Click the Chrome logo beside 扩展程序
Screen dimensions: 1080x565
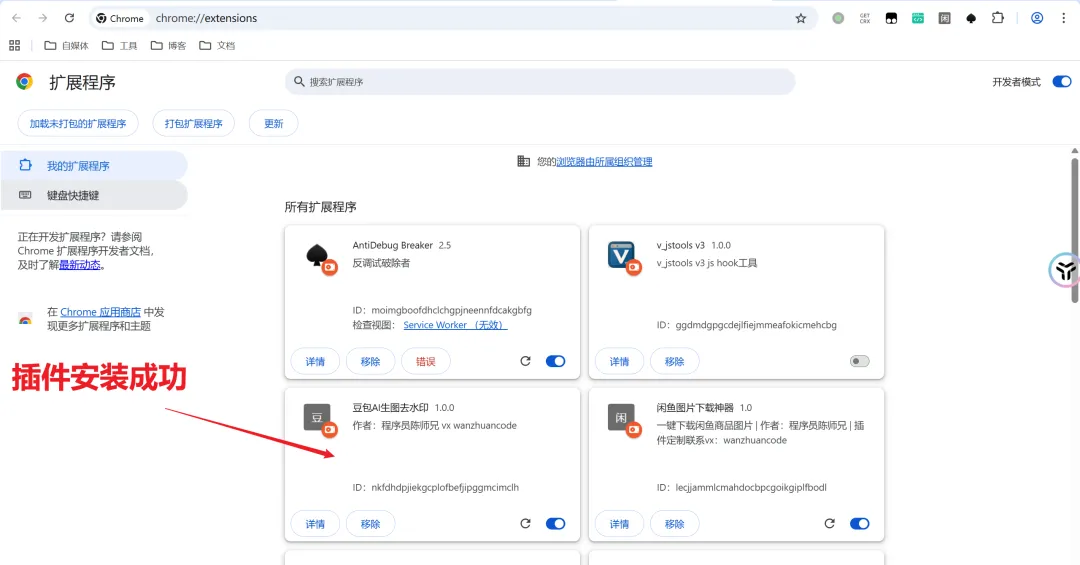point(25,82)
